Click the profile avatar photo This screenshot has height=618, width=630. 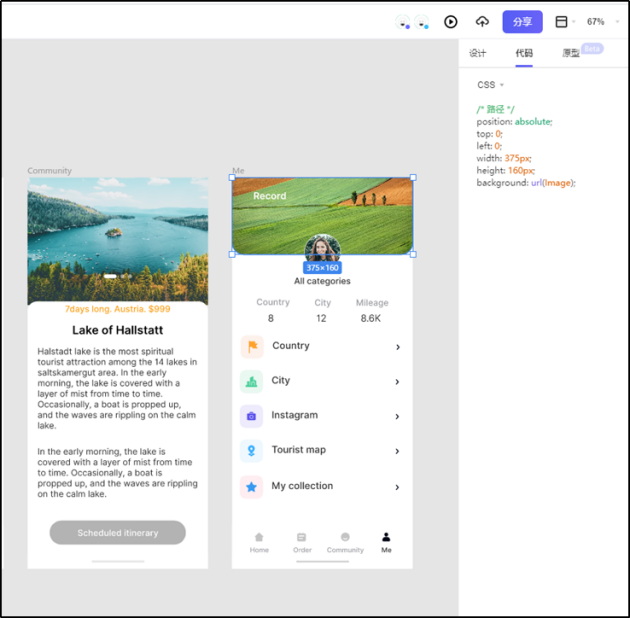(323, 248)
